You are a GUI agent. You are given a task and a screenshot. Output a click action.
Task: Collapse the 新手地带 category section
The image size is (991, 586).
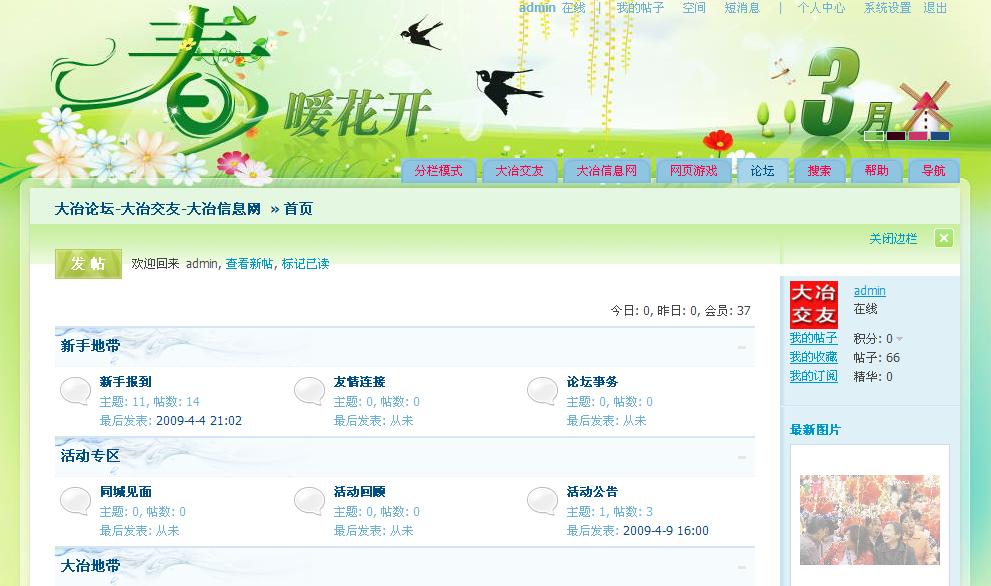741,347
